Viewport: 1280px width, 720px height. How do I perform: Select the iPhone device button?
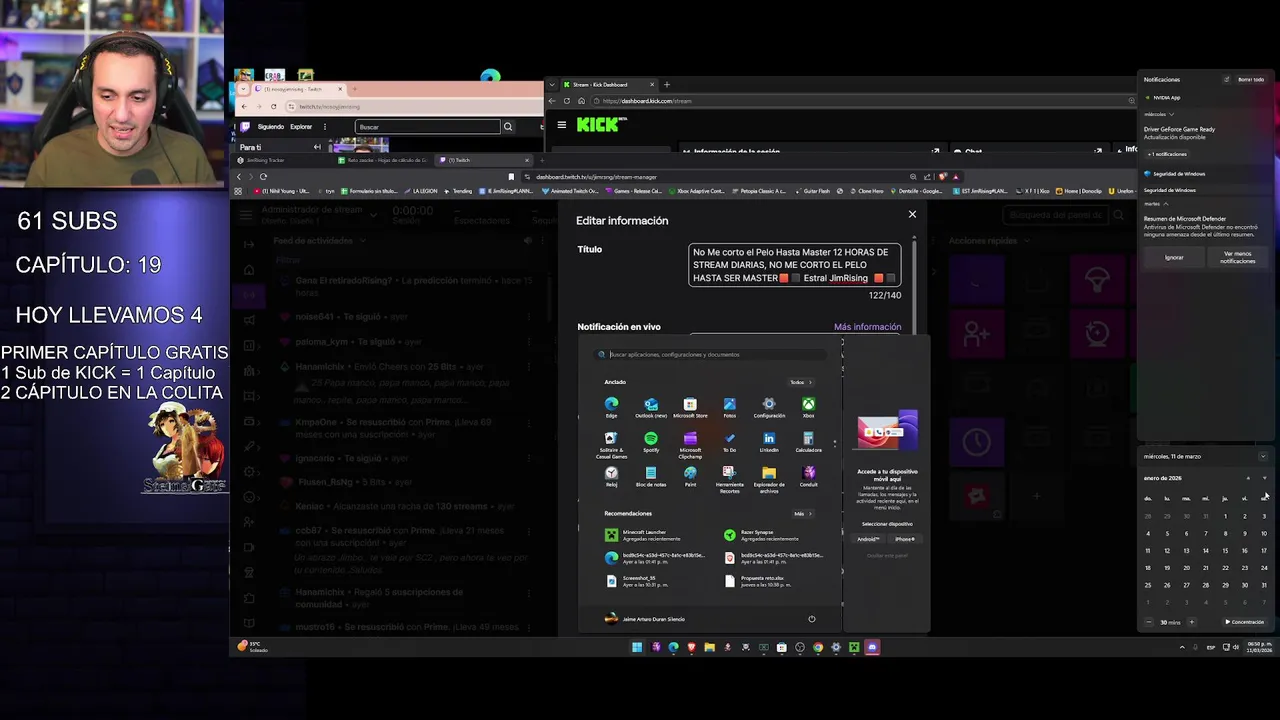pos(905,539)
